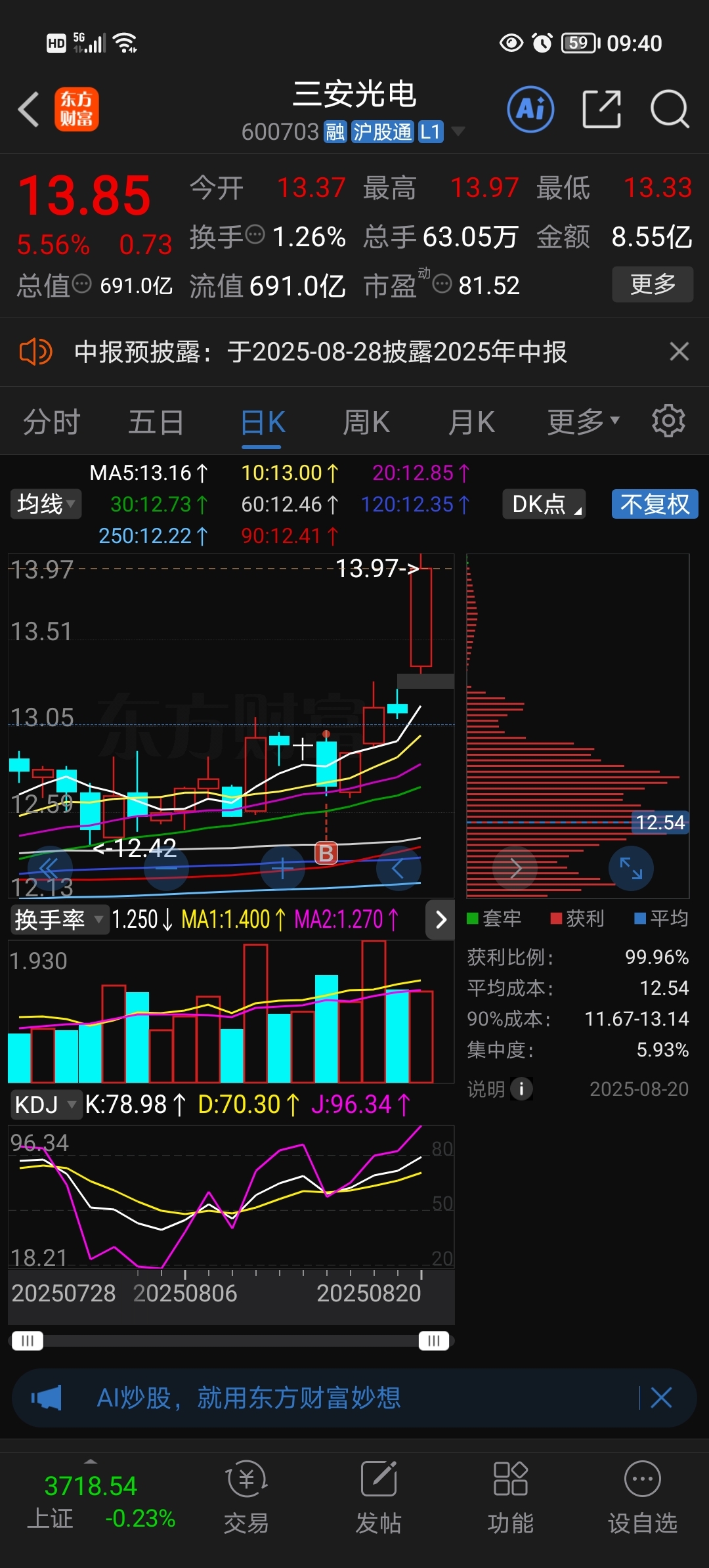Image resolution: width=709 pixels, height=1568 pixels.
Task: Zoom in the K-line chart with plus button
Action: pos(282,868)
